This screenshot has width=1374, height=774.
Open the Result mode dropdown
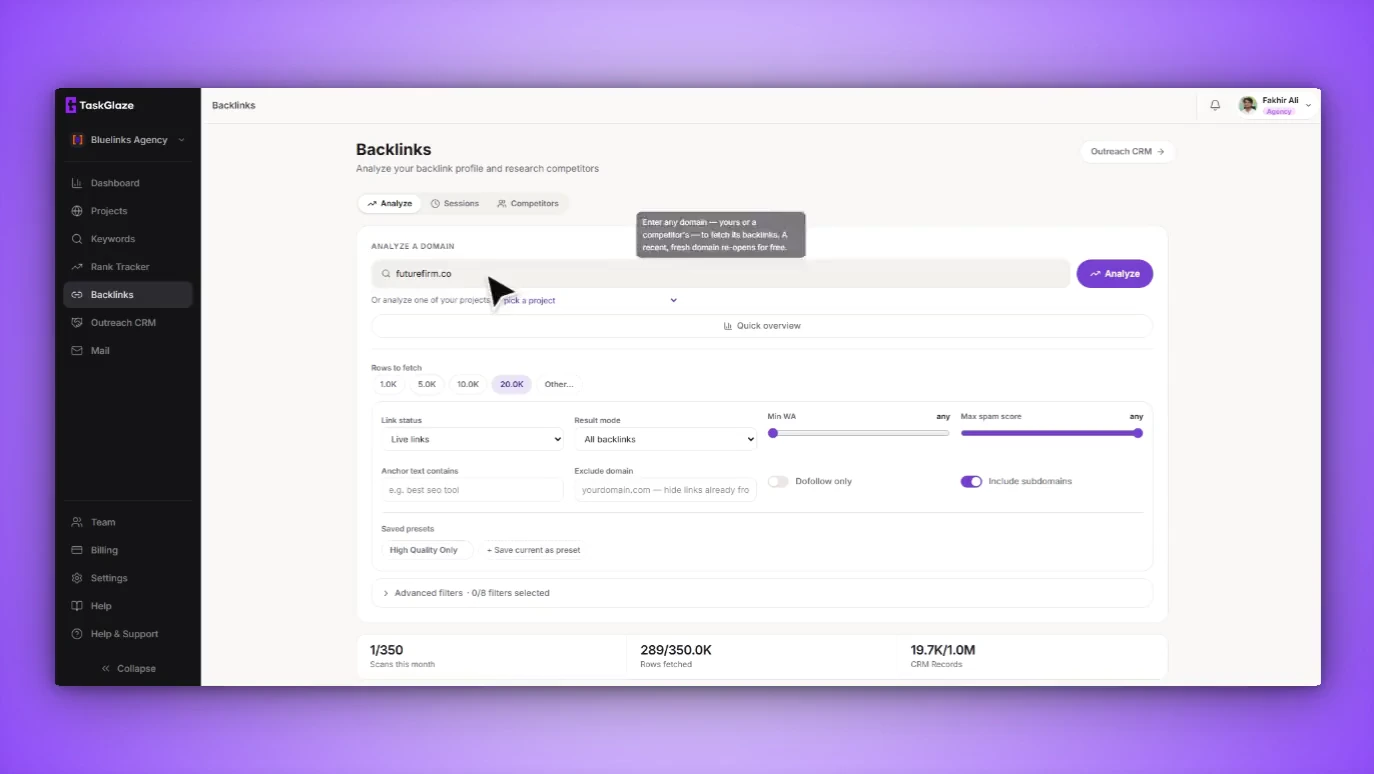point(665,439)
